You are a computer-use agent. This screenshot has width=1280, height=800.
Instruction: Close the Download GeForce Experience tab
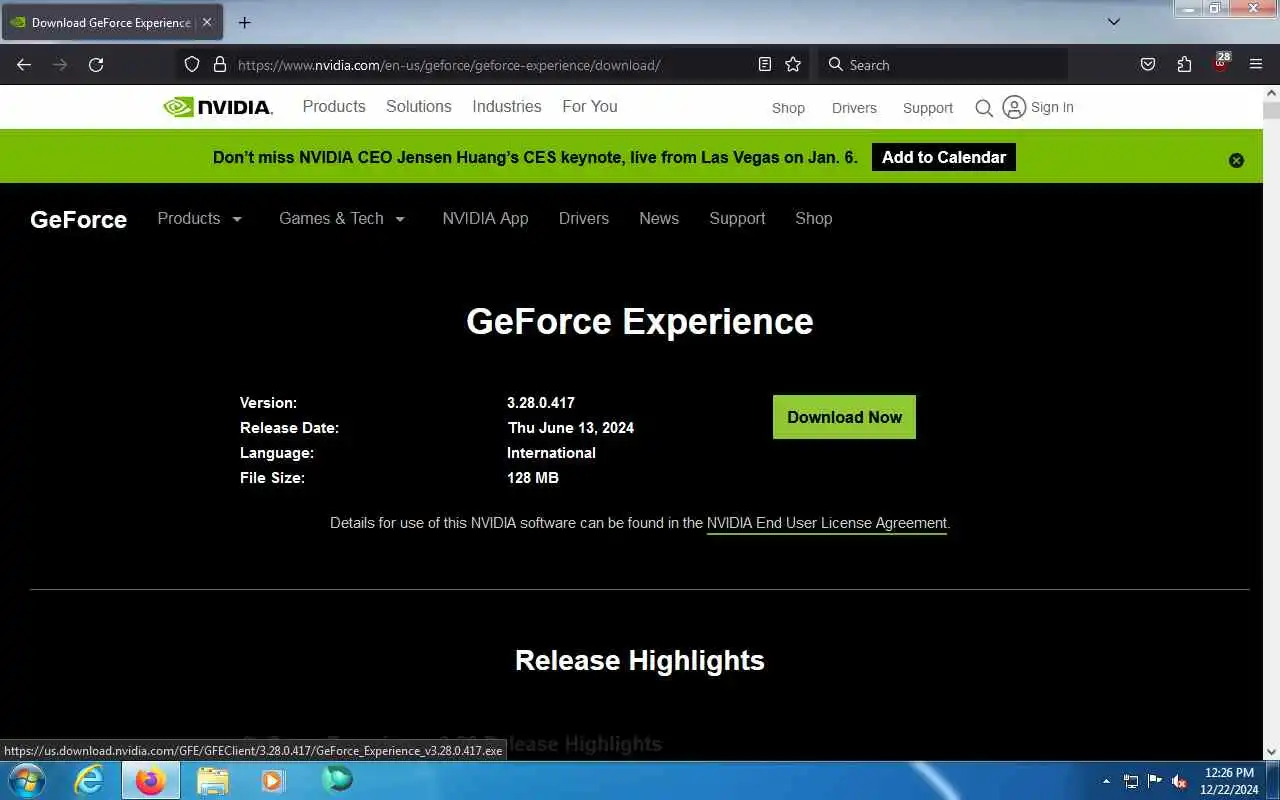point(207,22)
